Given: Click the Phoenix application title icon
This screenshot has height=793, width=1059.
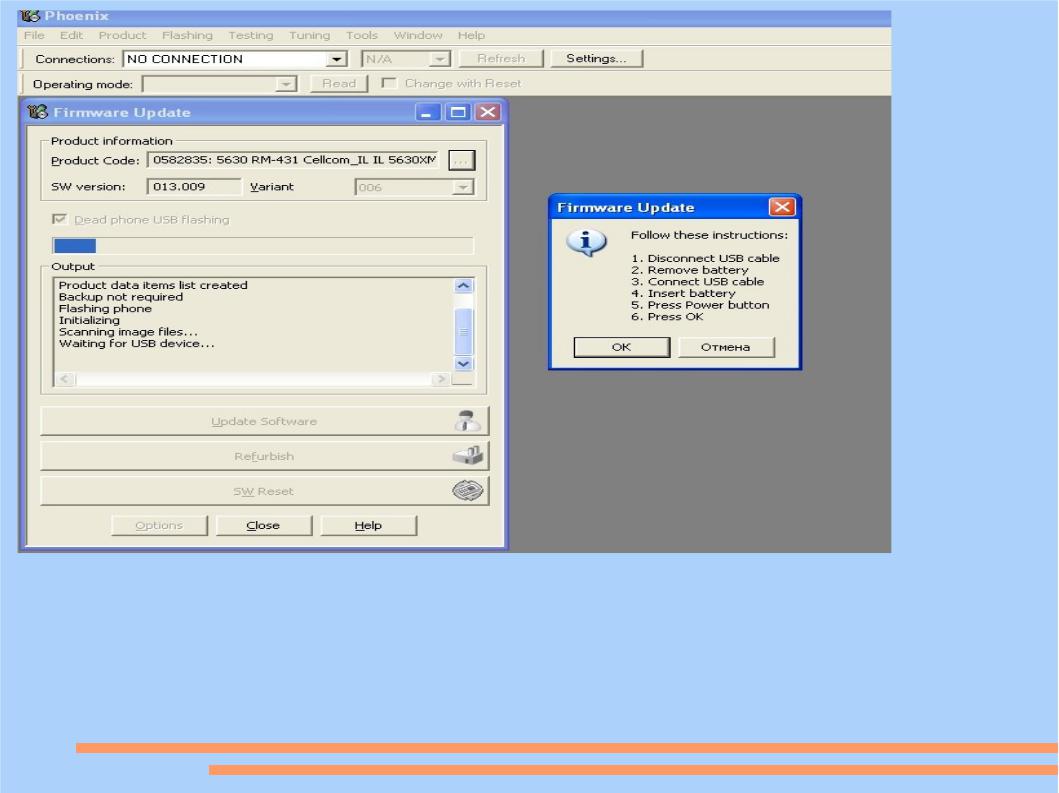Looking at the screenshot, I should click(30, 16).
